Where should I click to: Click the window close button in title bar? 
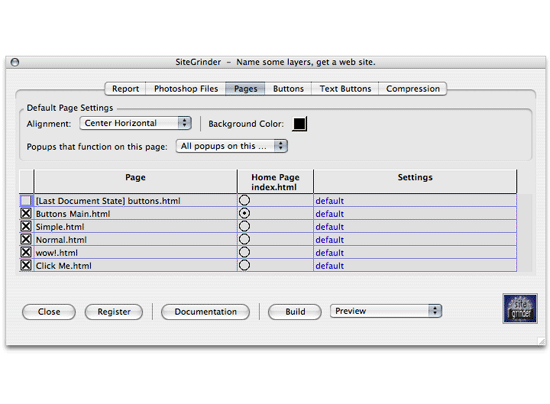(x=15, y=62)
